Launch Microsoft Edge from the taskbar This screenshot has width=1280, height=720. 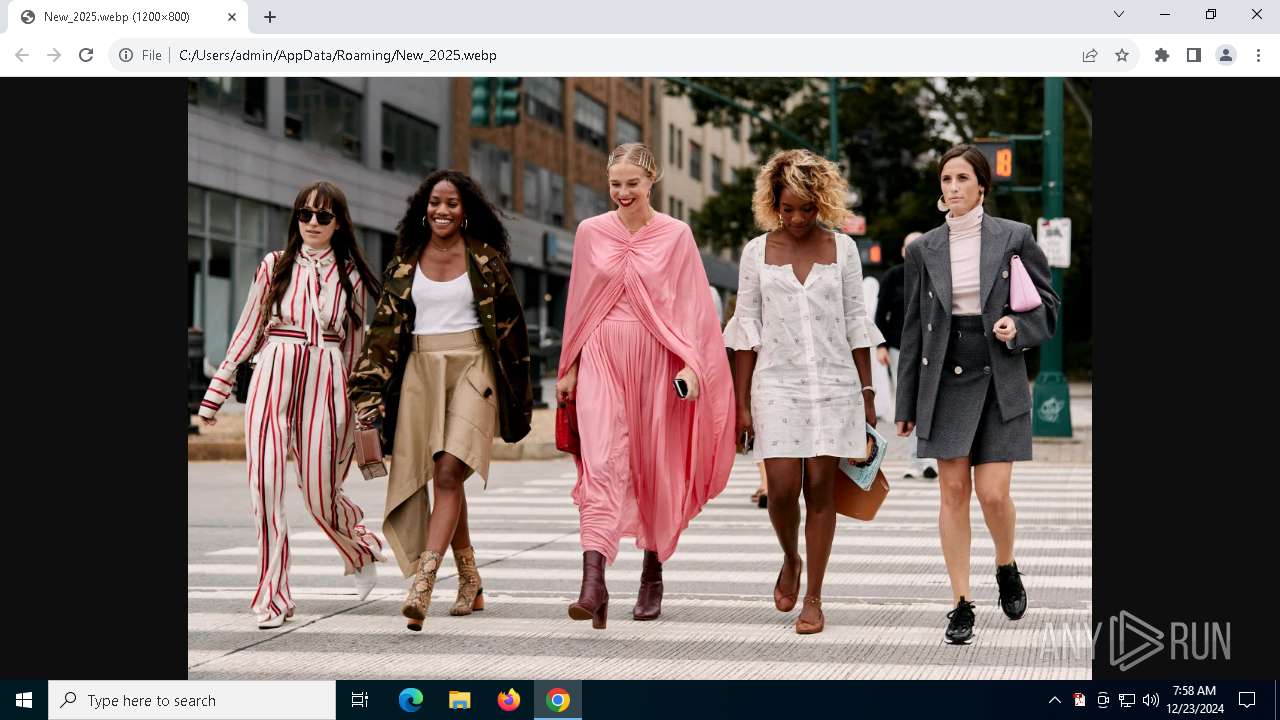point(411,700)
